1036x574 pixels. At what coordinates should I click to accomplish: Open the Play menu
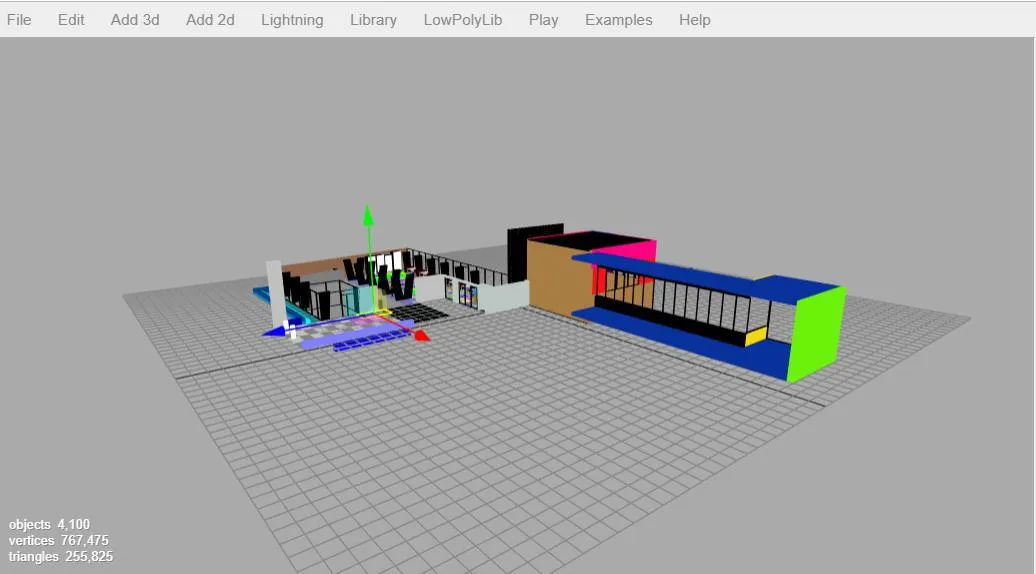click(543, 20)
